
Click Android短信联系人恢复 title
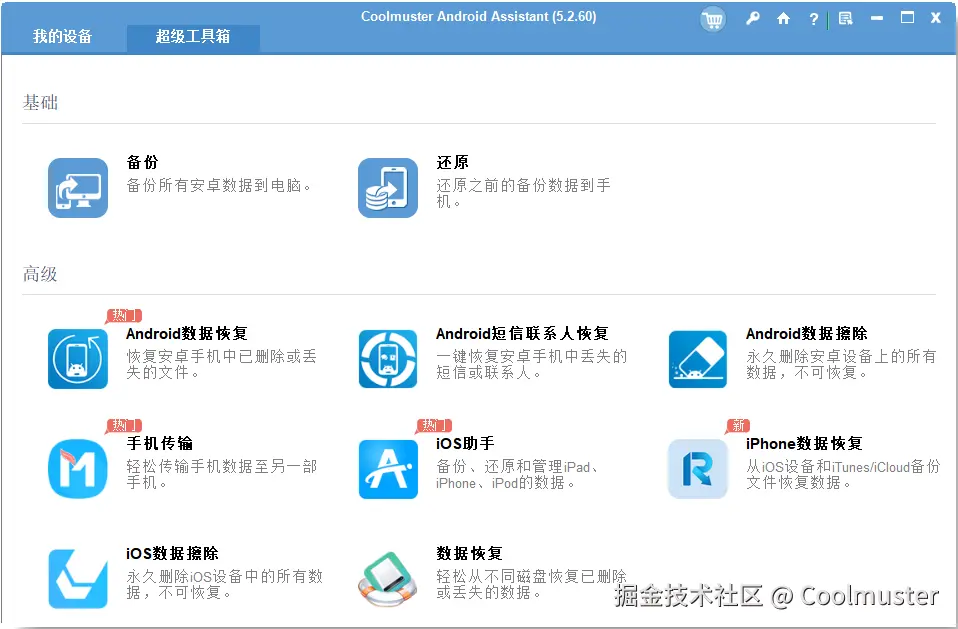[522, 333]
